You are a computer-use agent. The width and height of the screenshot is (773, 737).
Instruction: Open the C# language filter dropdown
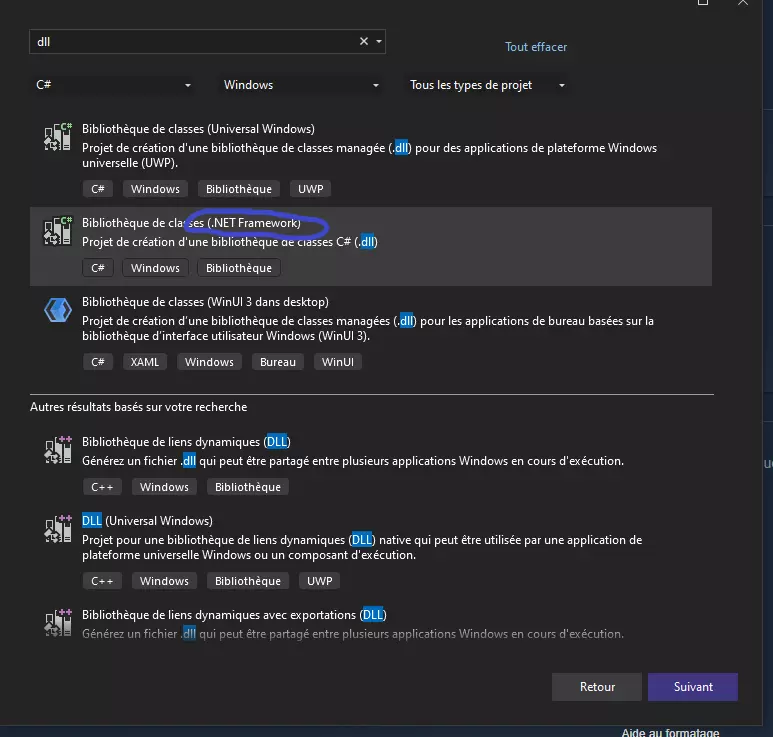(113, 85)
